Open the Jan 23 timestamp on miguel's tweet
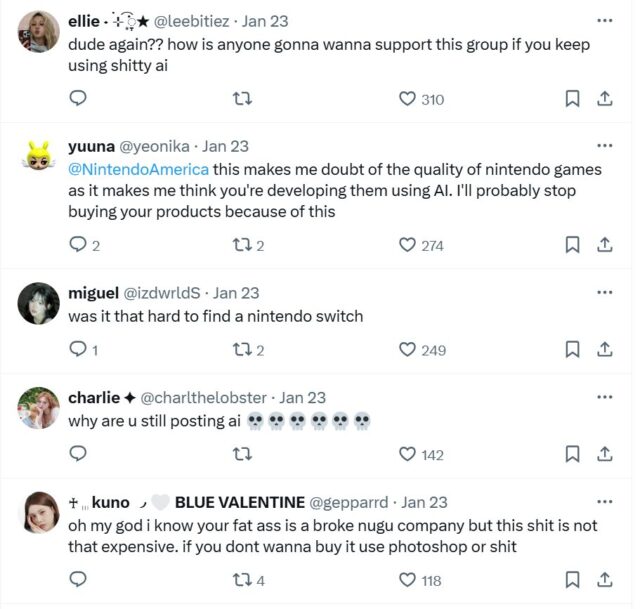This screenshot has width=640, height=609. pyautogui.click(x=236, y=293)
